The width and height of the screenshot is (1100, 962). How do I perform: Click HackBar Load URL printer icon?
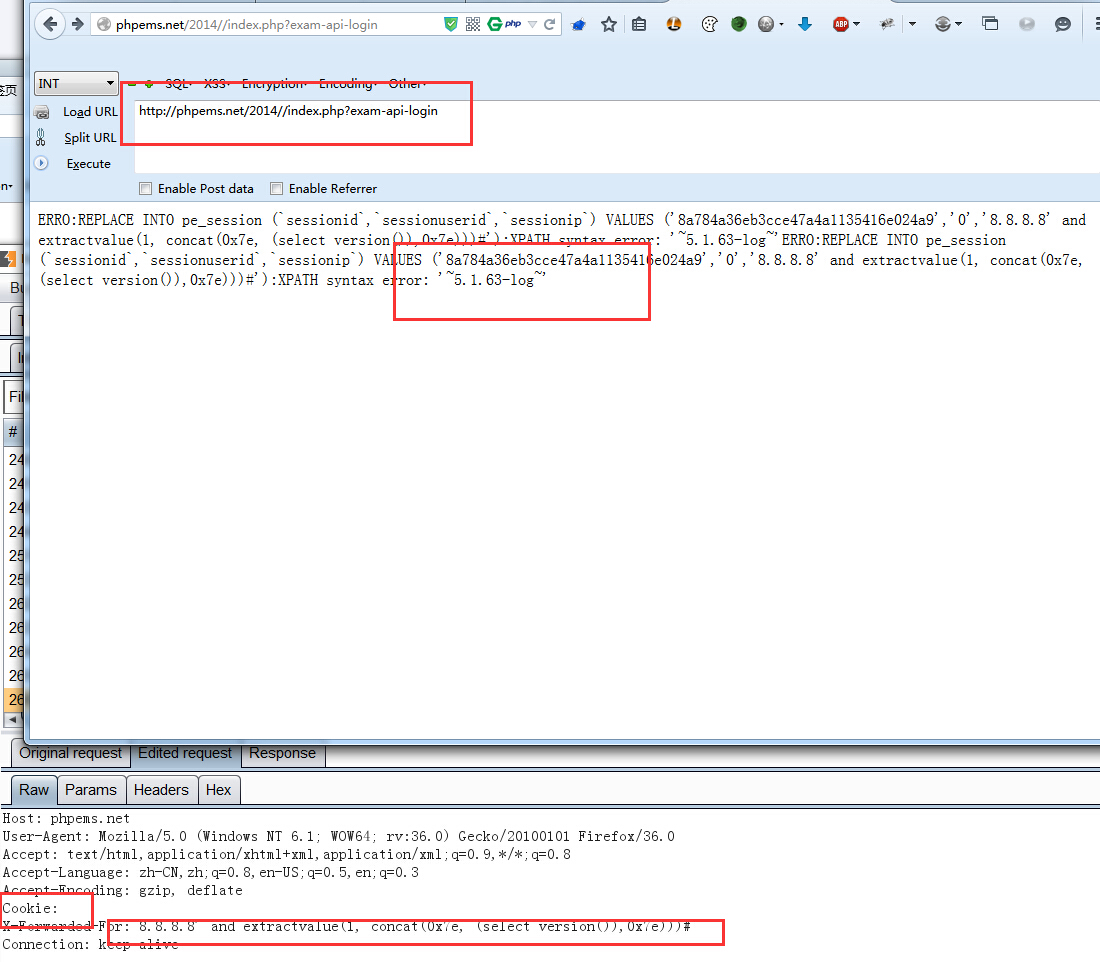pyautogui.click(x=42, y=112)
